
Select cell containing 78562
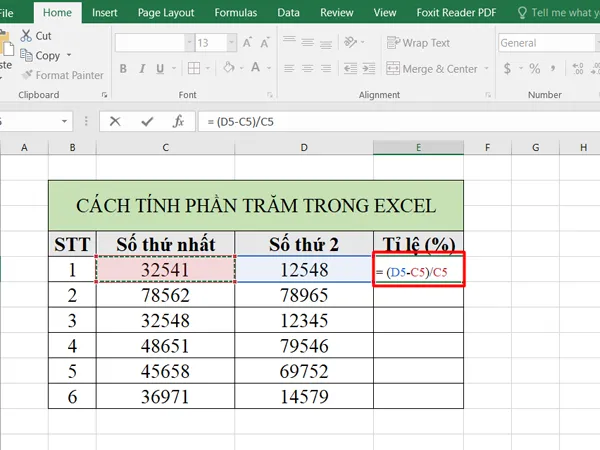point(164,296)
